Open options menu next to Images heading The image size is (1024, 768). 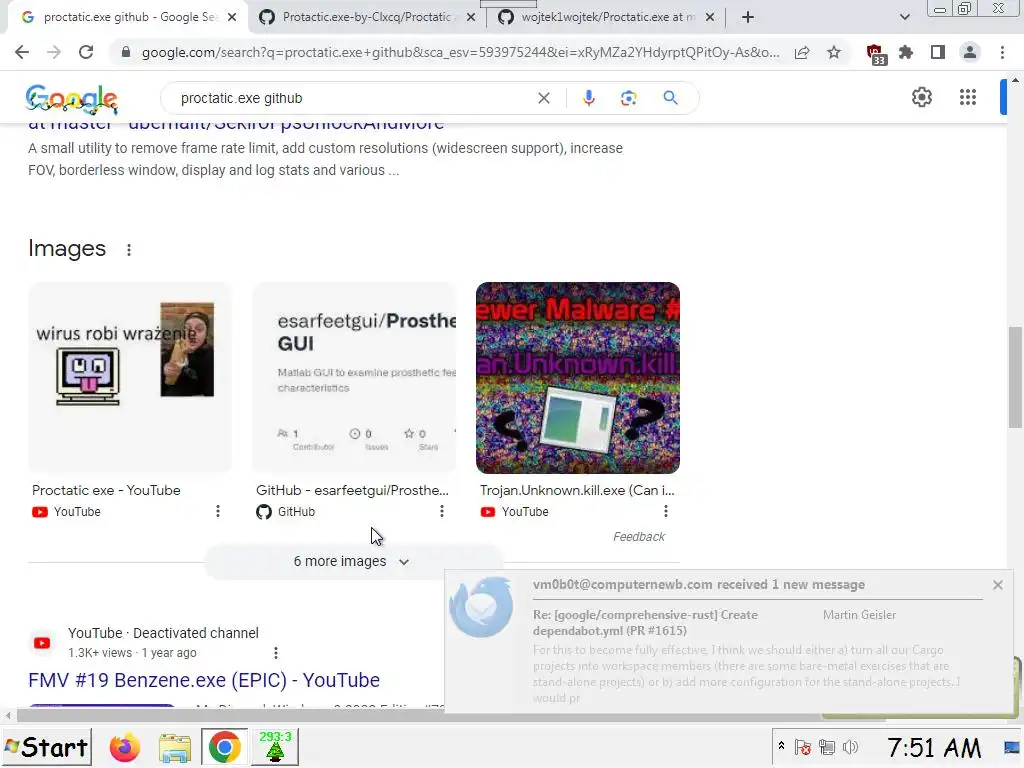(x=129, y=249)
